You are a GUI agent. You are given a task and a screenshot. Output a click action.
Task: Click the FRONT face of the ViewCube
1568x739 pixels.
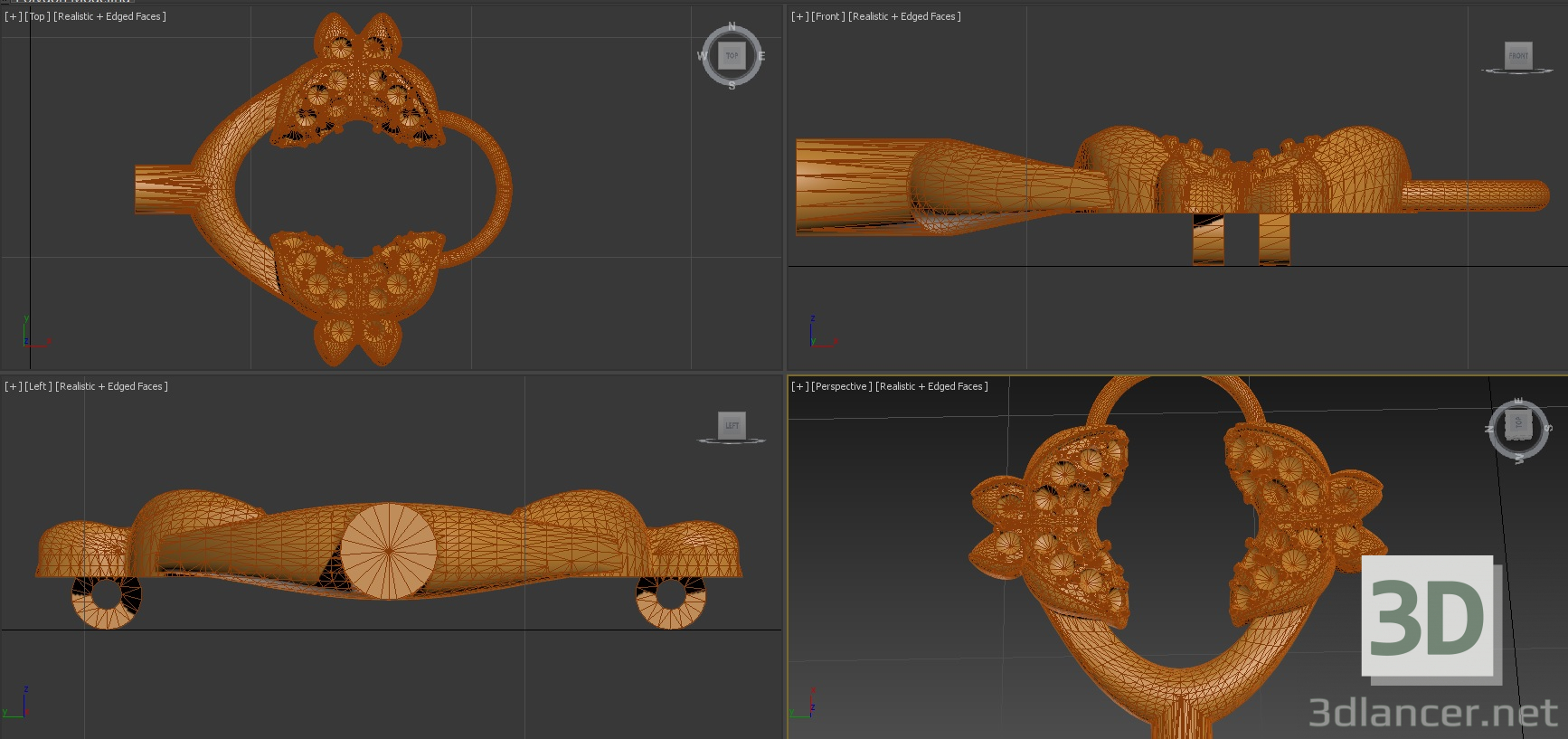point(1518,55)
